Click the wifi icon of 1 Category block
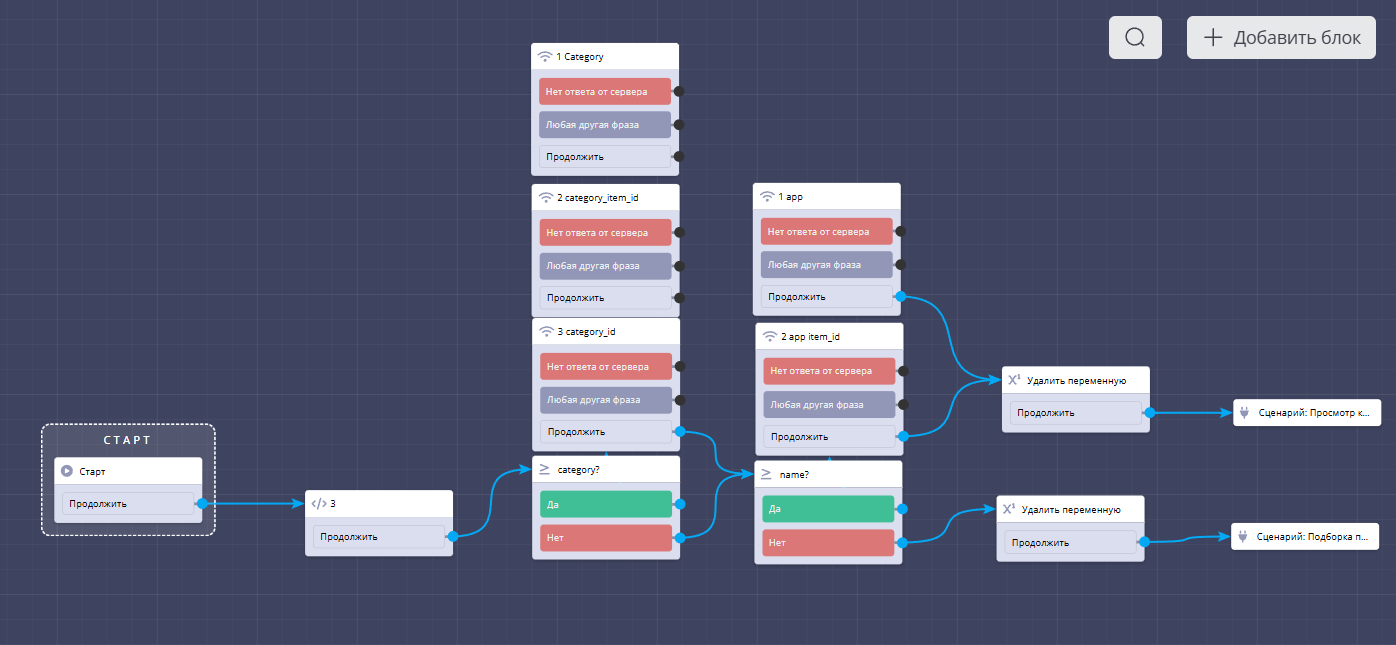Viewport: 1396px width, 645px height. coord(545,57)
